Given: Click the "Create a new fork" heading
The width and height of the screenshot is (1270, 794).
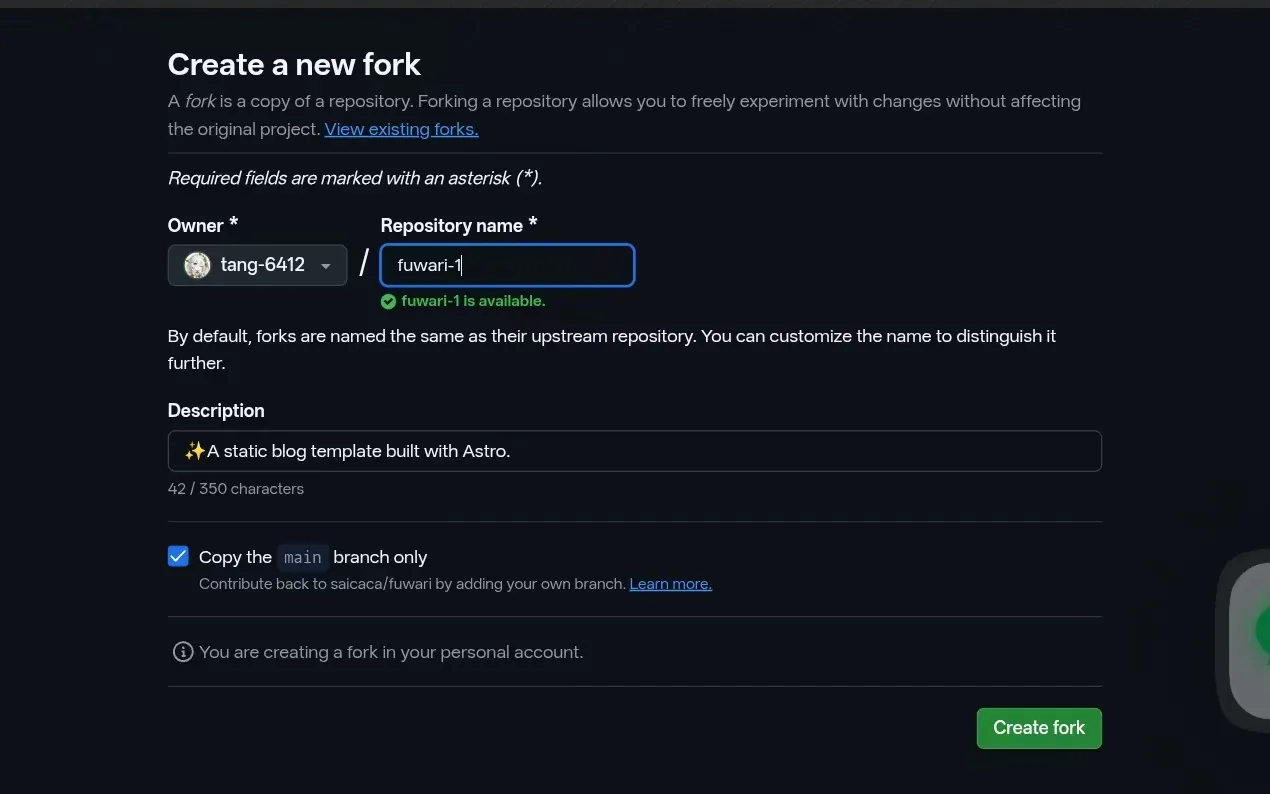Looking at the screenshot, I should (x=294, y=64).
